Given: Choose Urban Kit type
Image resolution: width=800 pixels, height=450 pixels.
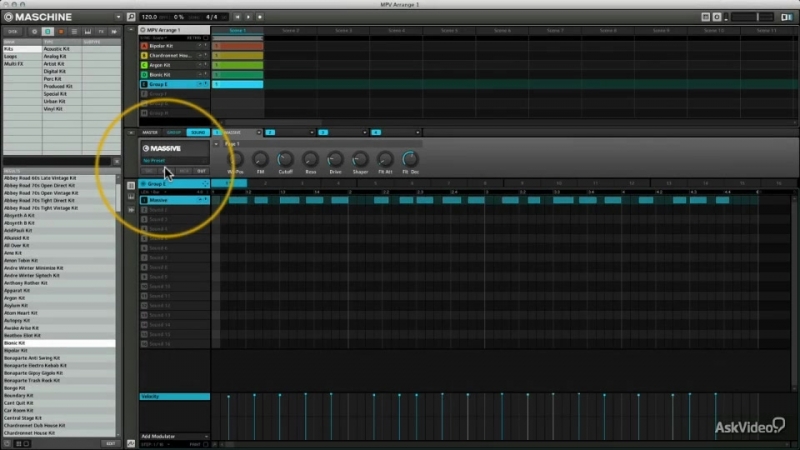Looking at the screenshot, I should 61,101.
